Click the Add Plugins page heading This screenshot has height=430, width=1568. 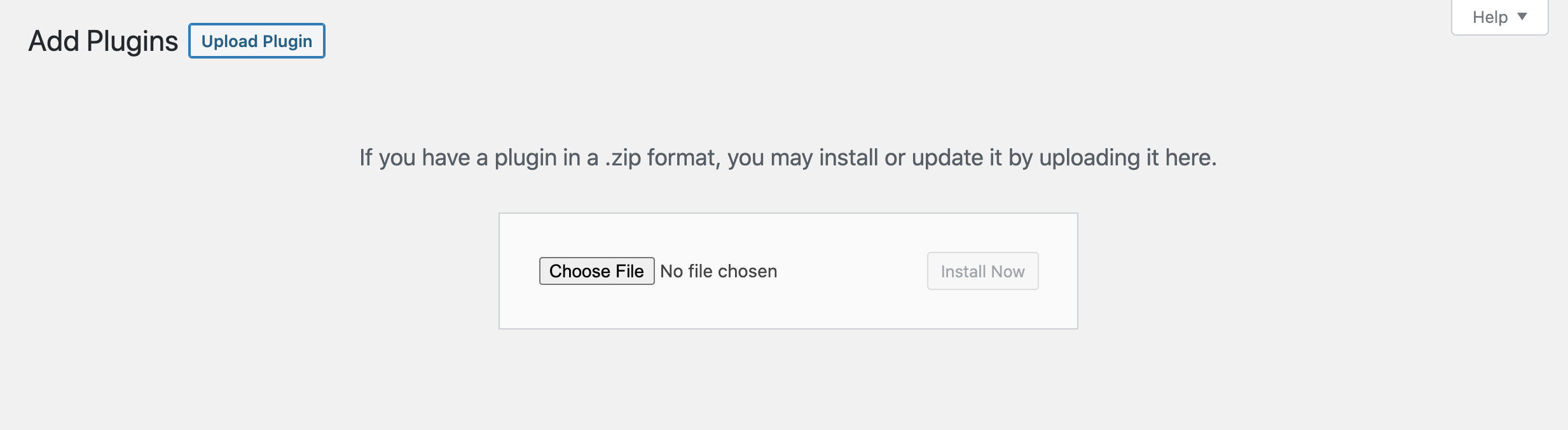pyautogui.click(x=103, y=41)
